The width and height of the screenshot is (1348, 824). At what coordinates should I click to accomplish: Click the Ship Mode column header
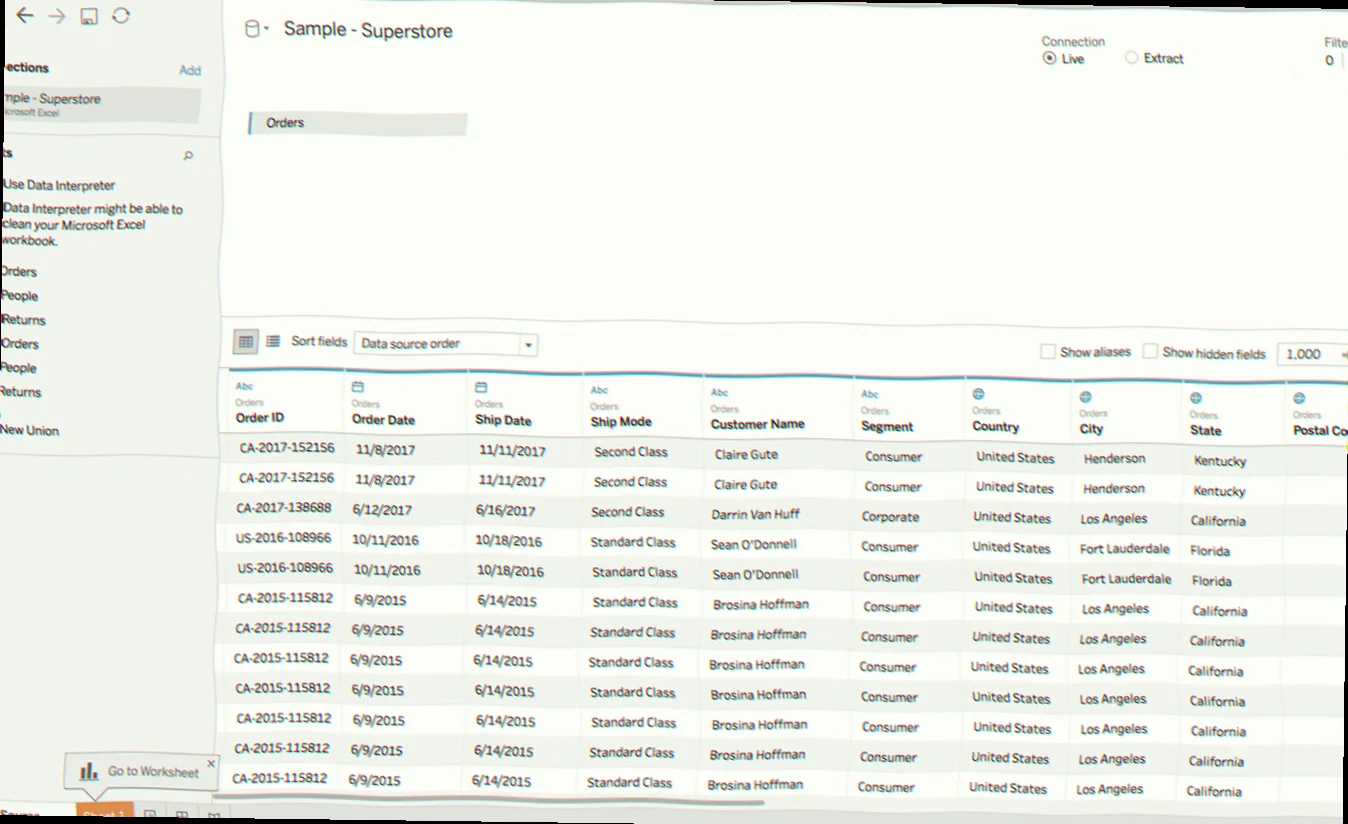pos(621,422)
